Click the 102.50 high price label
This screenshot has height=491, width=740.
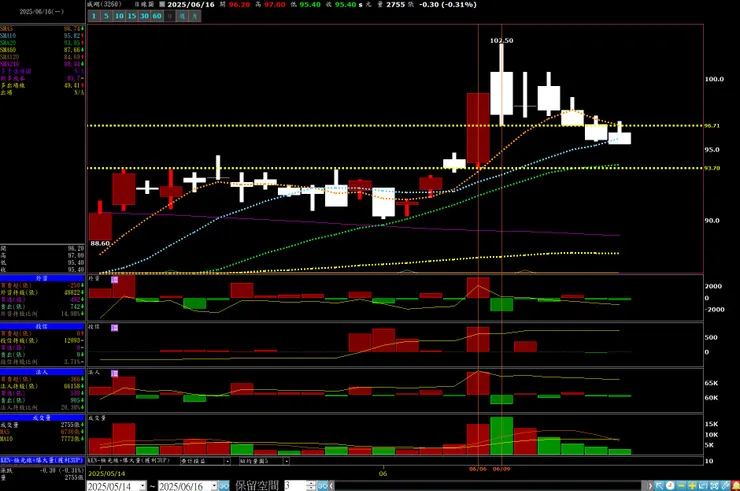tap(501, 41)
